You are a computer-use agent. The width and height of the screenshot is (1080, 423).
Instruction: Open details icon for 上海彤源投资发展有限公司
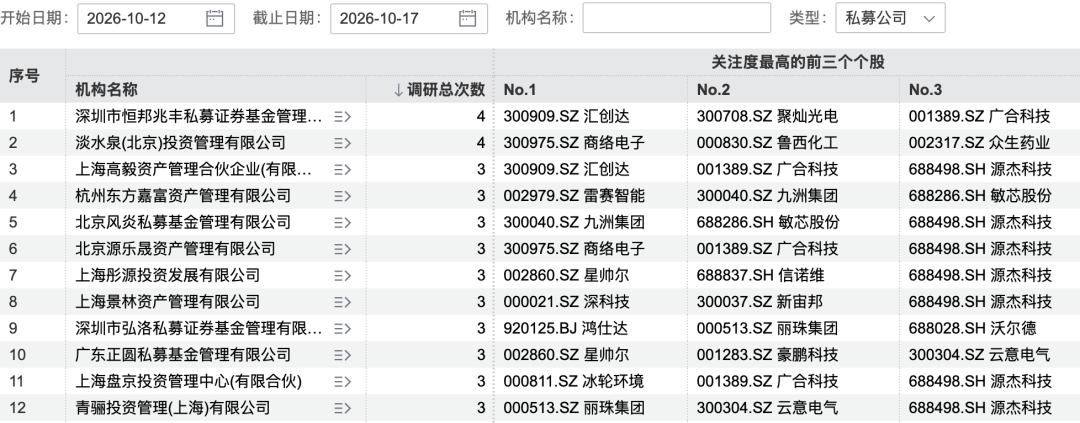pos(342,276)
